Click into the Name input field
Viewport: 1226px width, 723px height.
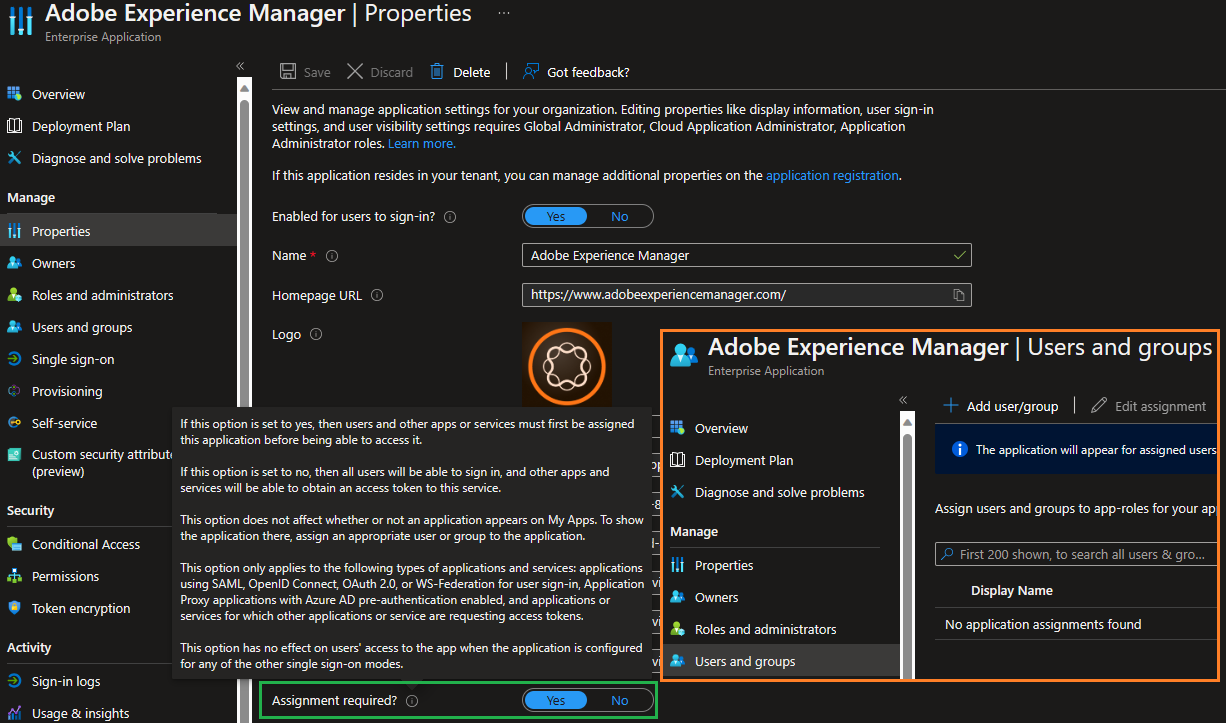pos(746,255)
